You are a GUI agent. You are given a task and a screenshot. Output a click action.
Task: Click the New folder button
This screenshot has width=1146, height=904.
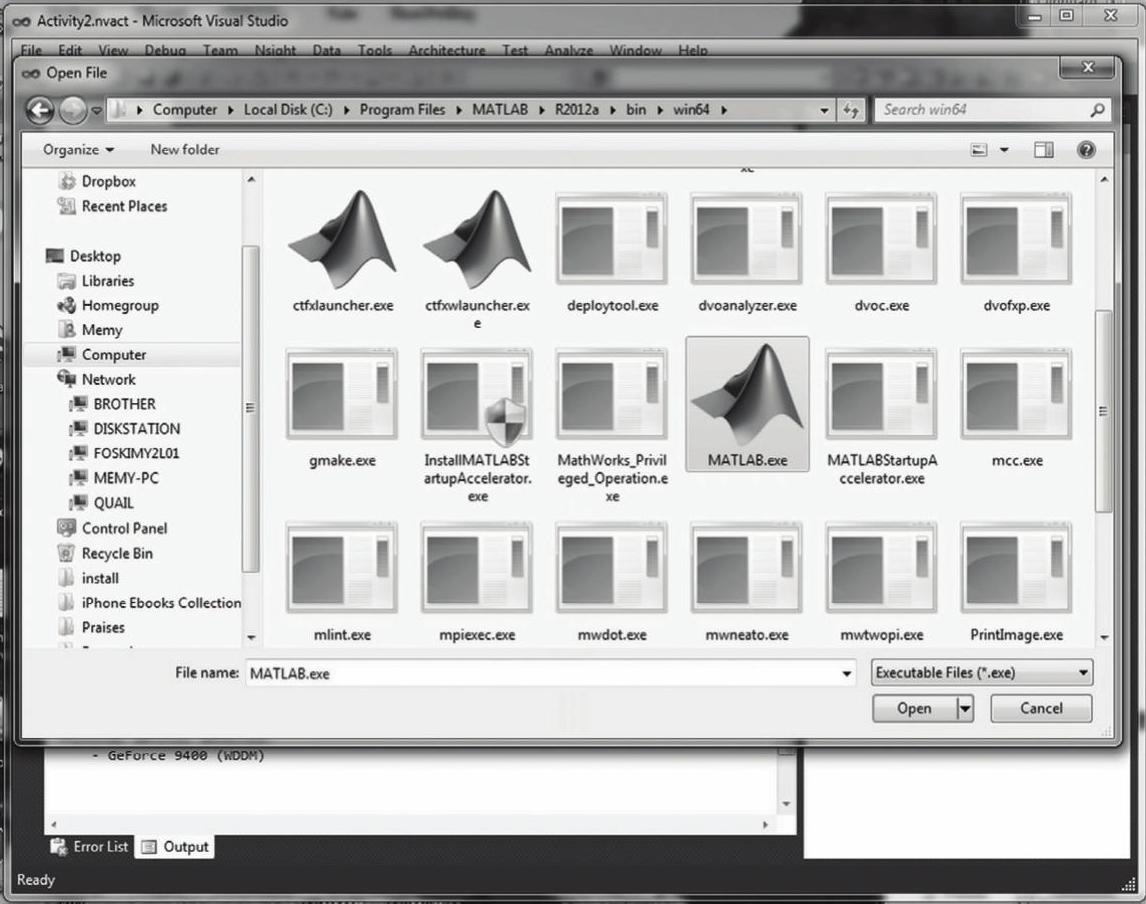coord(185,150)
